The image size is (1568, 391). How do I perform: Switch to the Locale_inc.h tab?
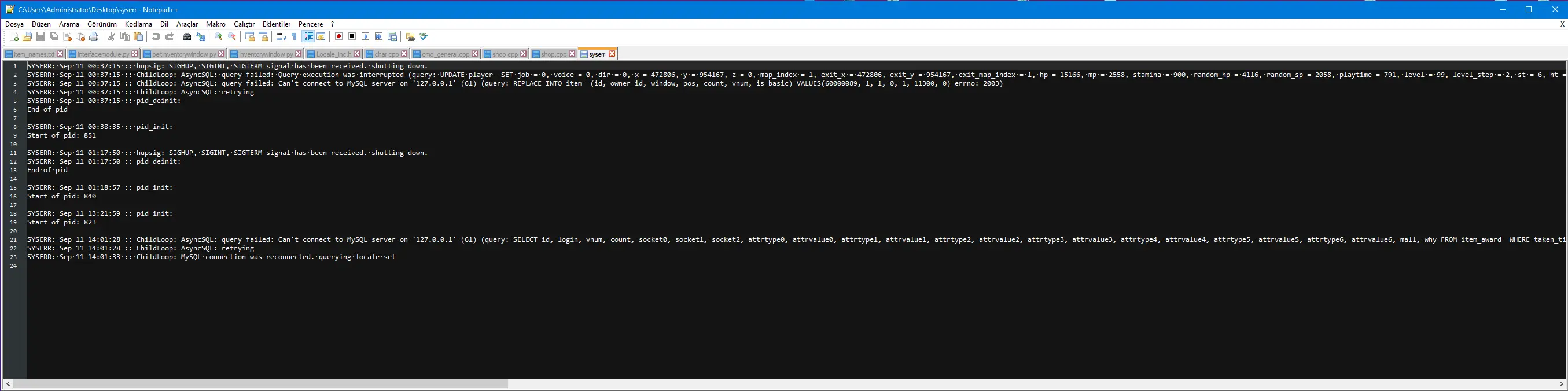coord(334,54)
